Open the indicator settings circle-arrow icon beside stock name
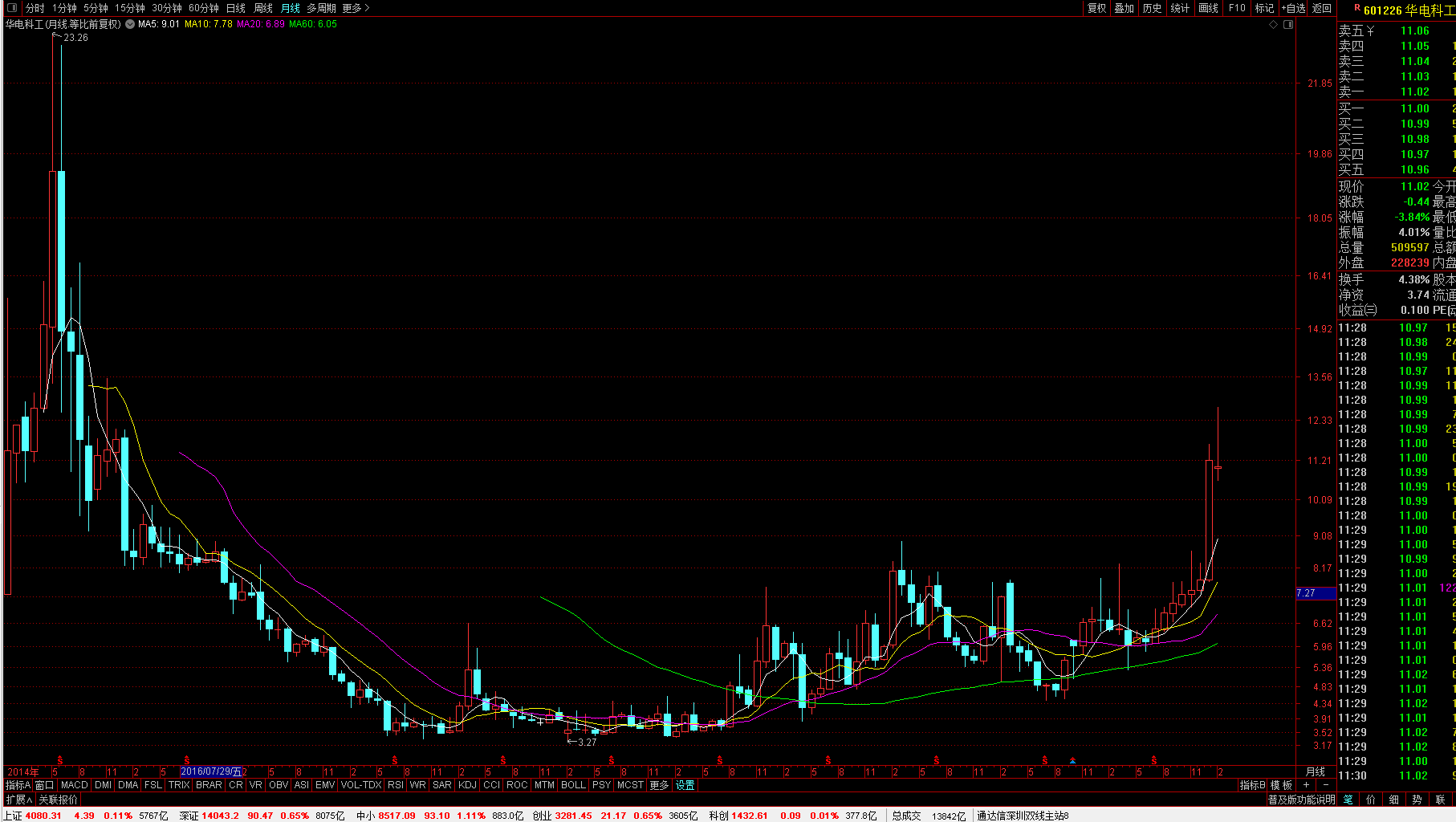 (130, 24)
